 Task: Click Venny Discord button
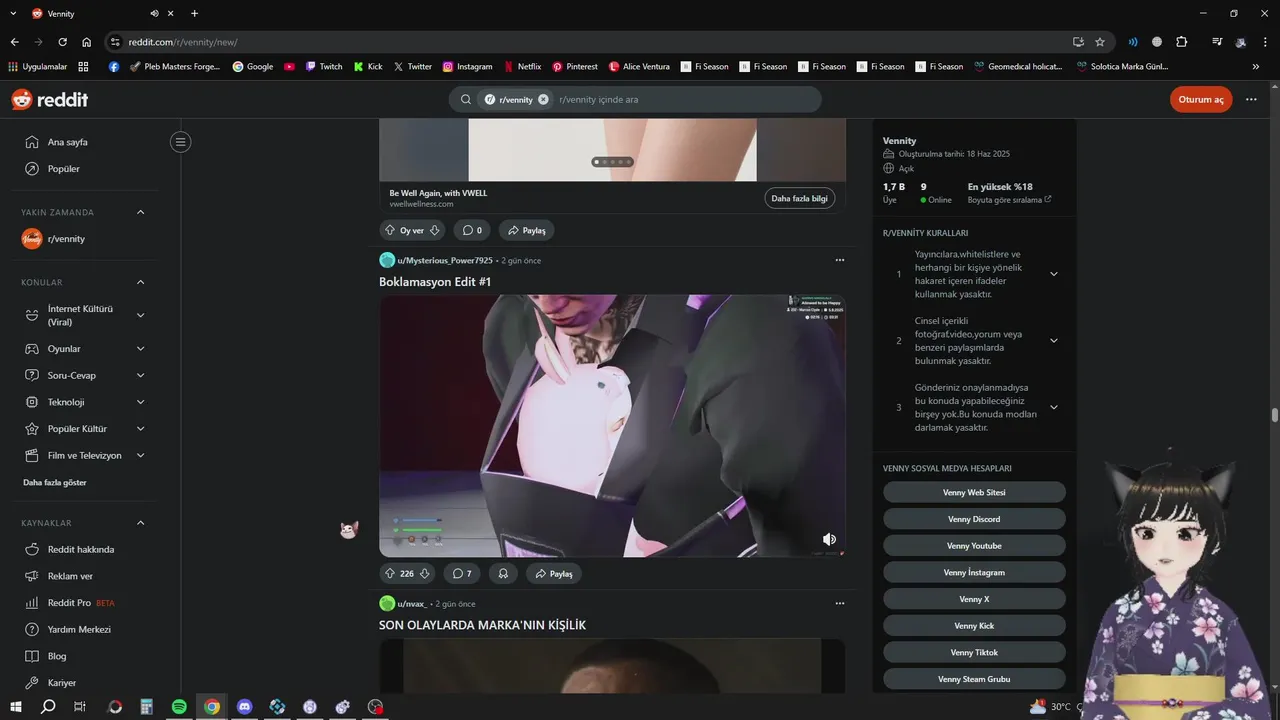point(974,519)
